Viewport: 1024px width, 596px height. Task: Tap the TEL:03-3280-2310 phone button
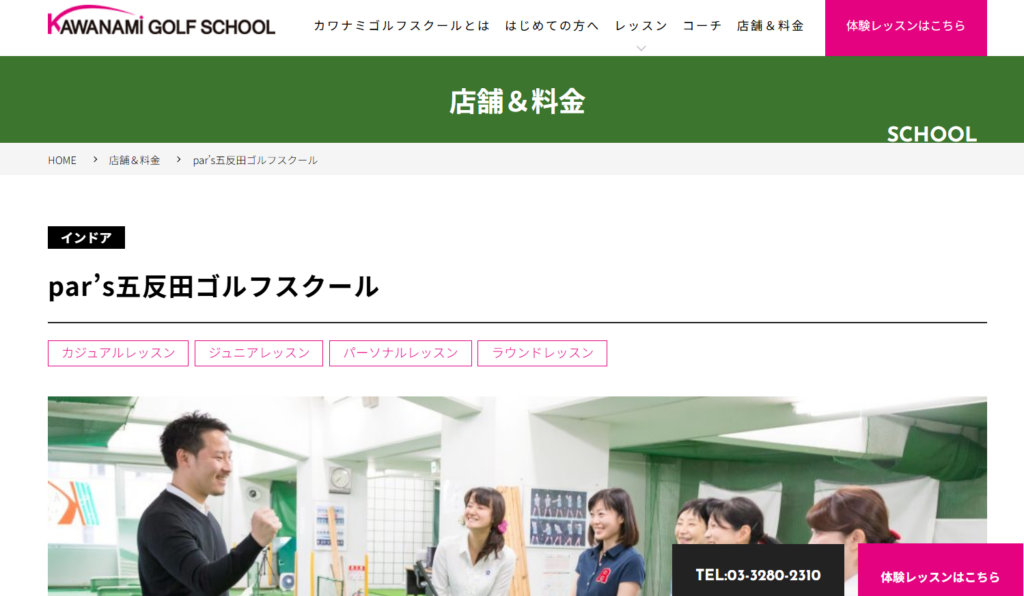pos(758,575)
